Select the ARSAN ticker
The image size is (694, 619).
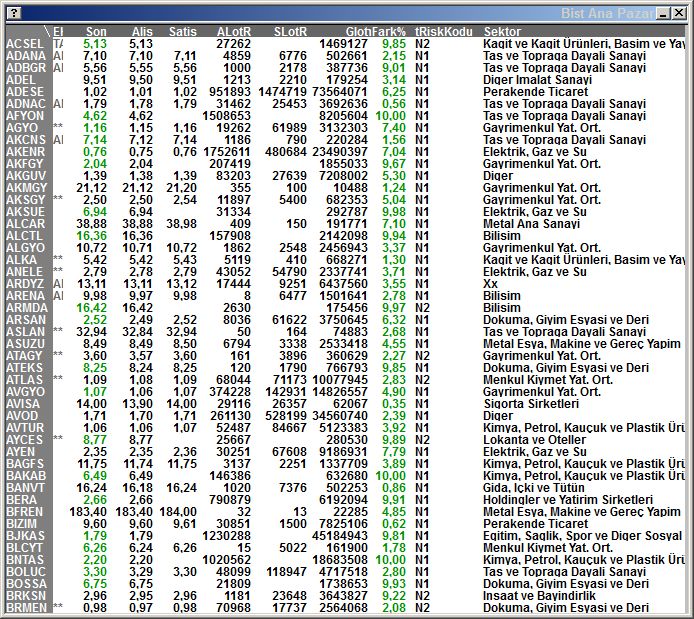tap(26, 319)
